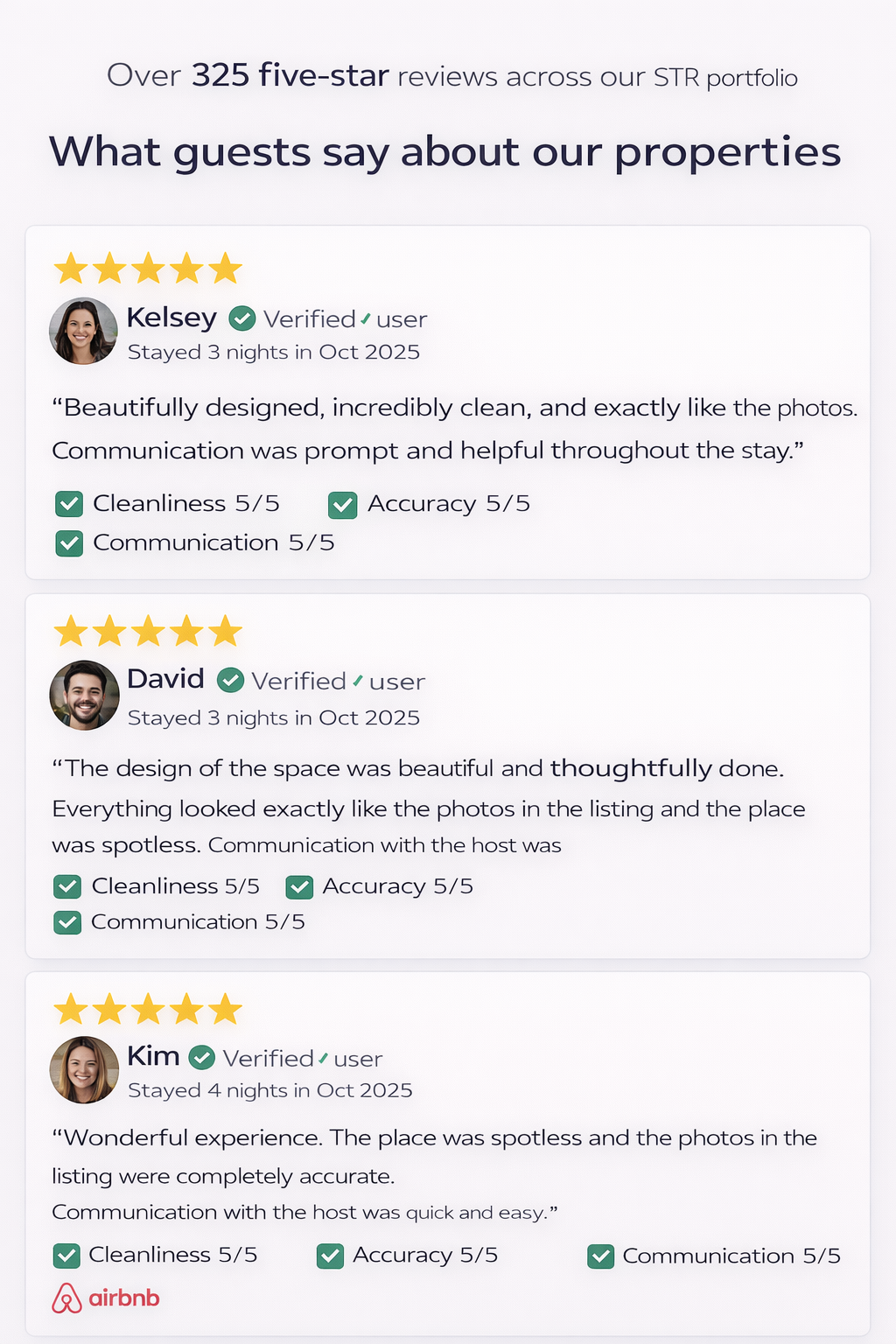Click the name Kelsey in first review

171,317
